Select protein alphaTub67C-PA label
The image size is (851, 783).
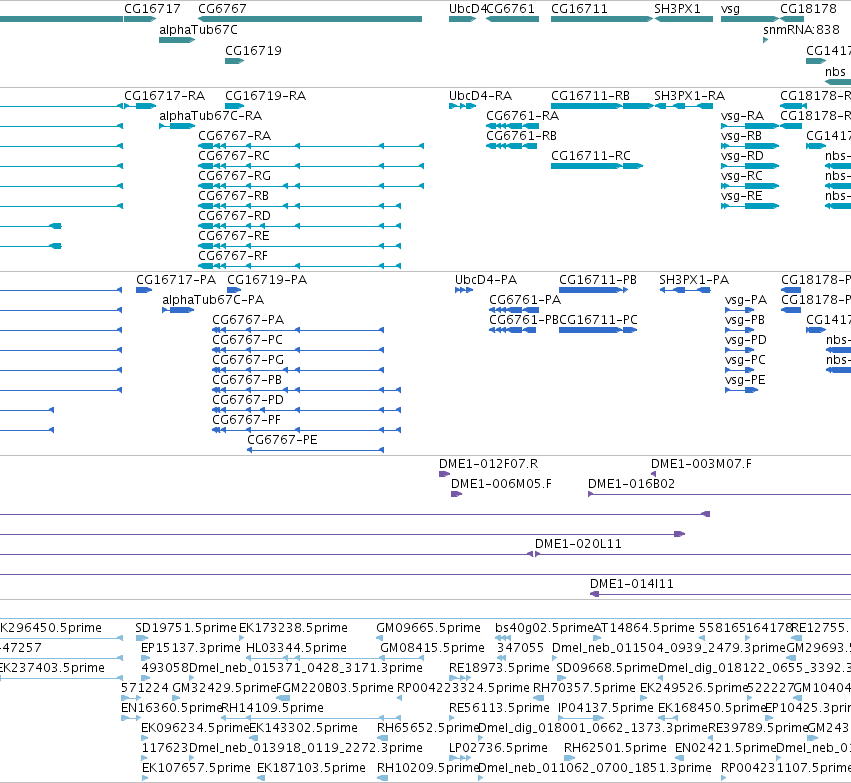coord(213,300)
